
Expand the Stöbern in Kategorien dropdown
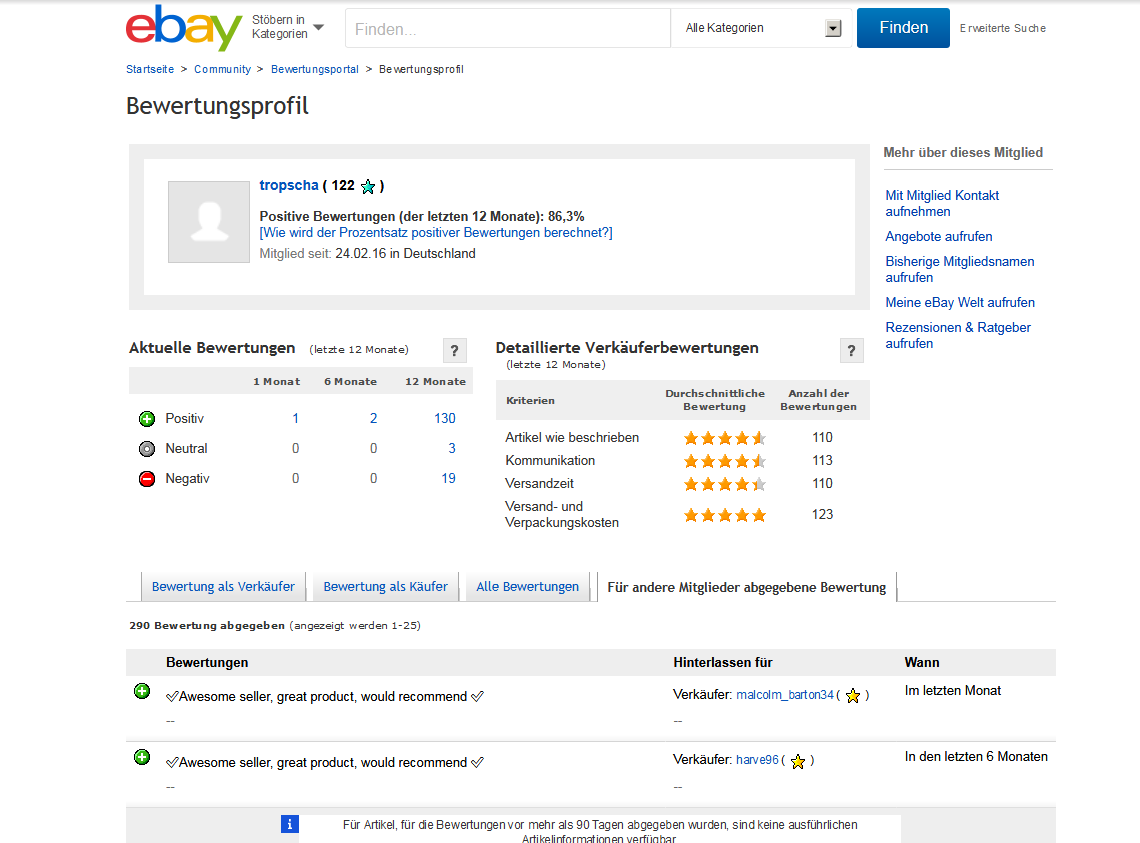(x=287, y=27)
